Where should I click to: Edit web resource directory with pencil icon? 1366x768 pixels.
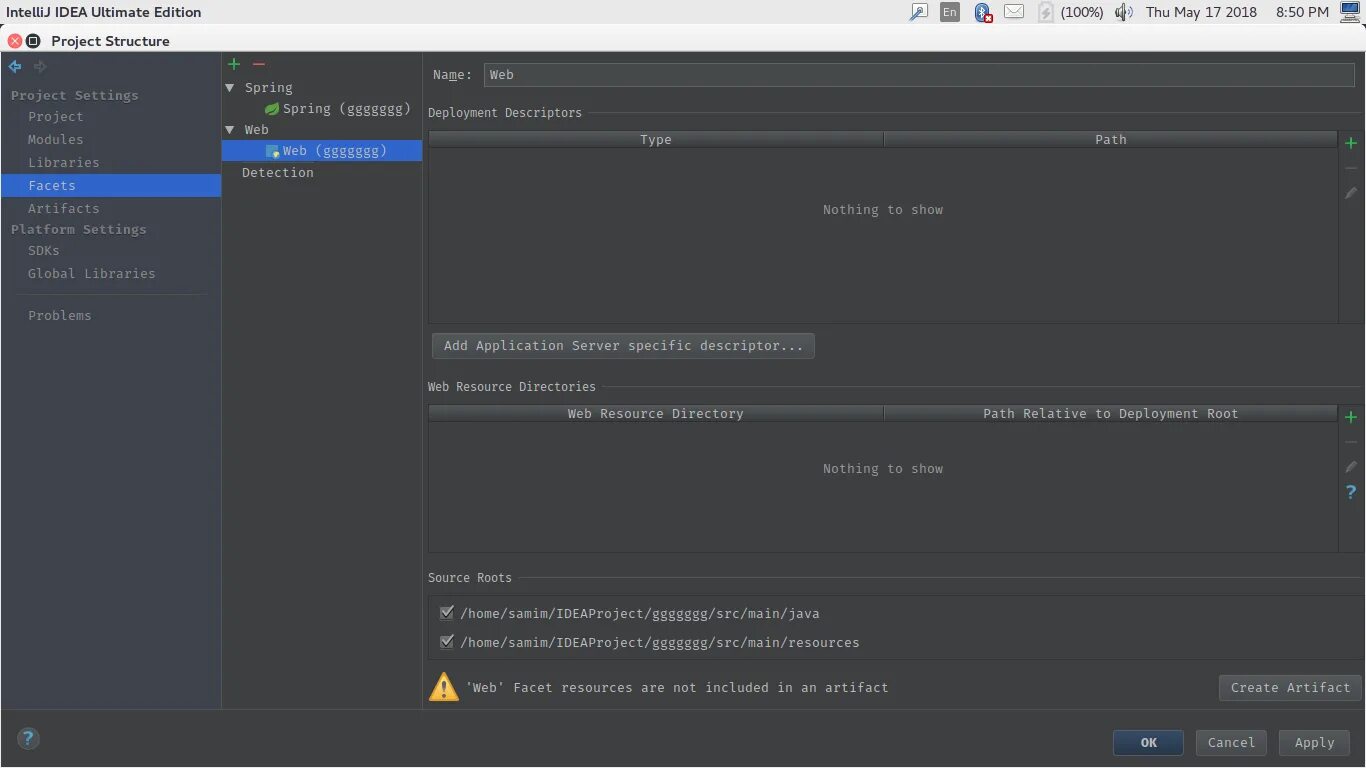pos(1351,467)
